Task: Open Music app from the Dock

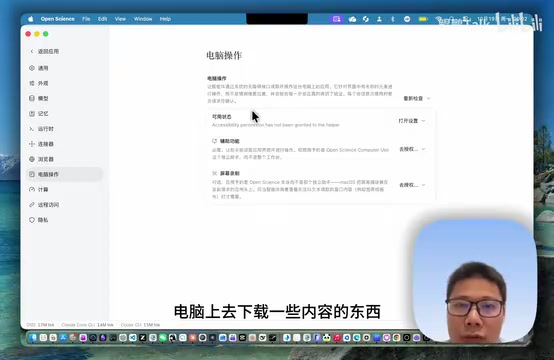Action: click(x=337, y=338)
